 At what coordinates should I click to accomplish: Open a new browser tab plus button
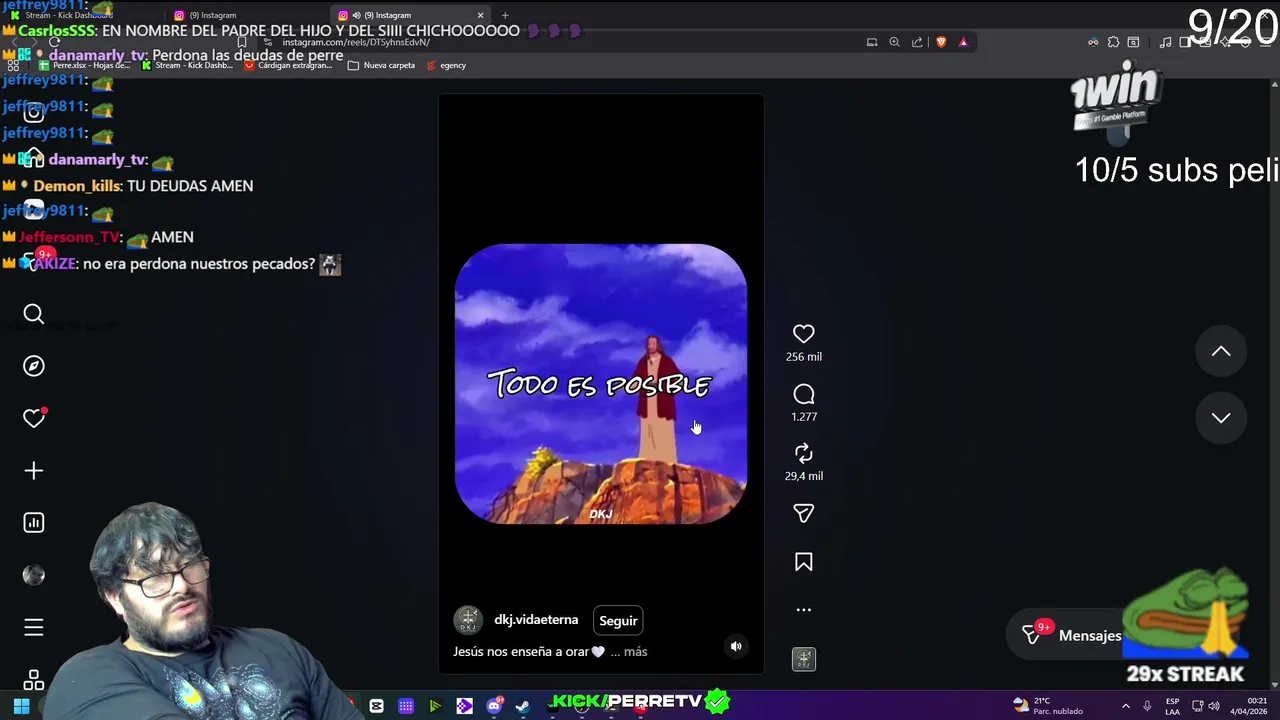coord(505,15)
